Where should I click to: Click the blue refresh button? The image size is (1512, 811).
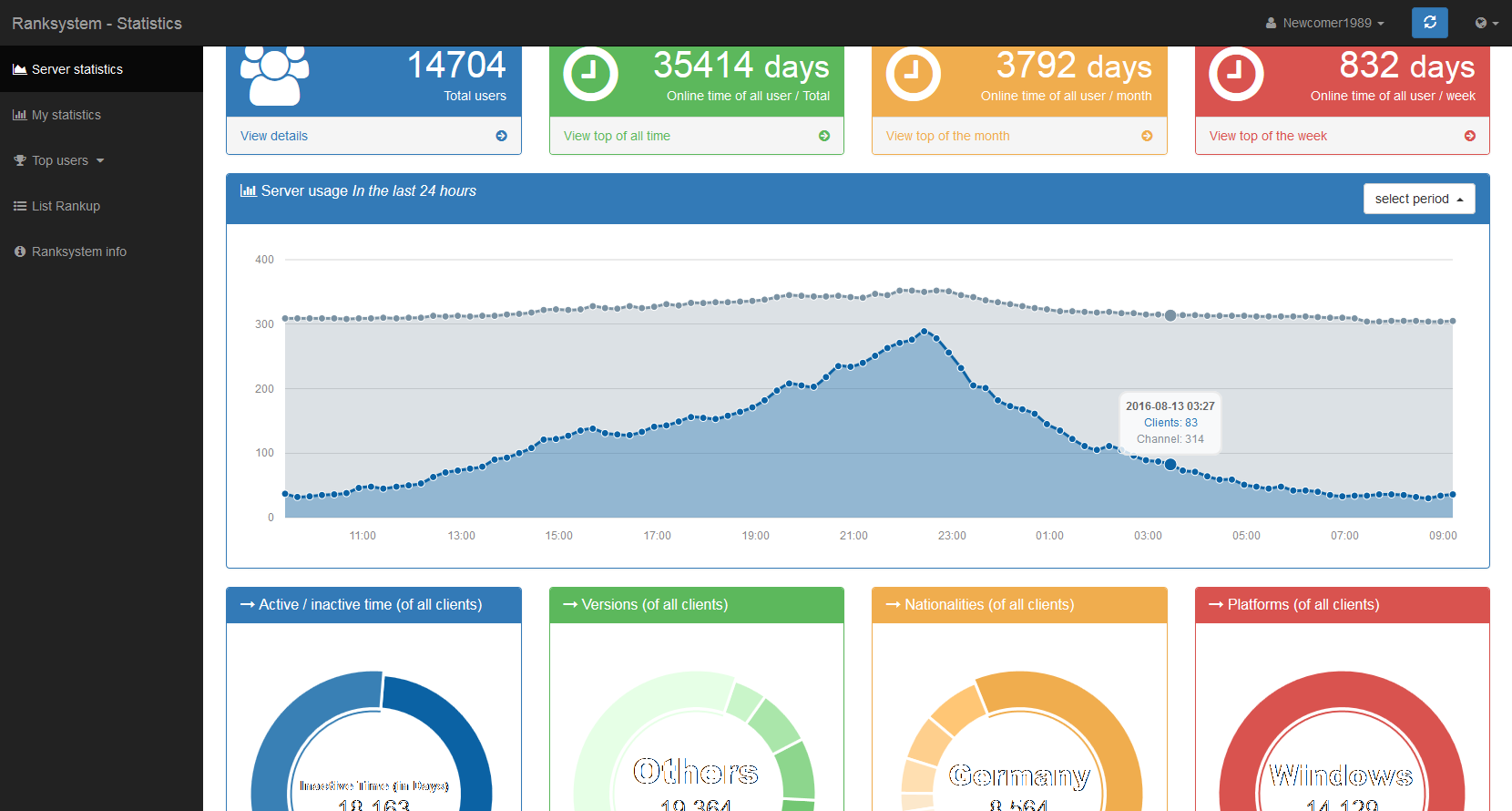point(1429,23)
